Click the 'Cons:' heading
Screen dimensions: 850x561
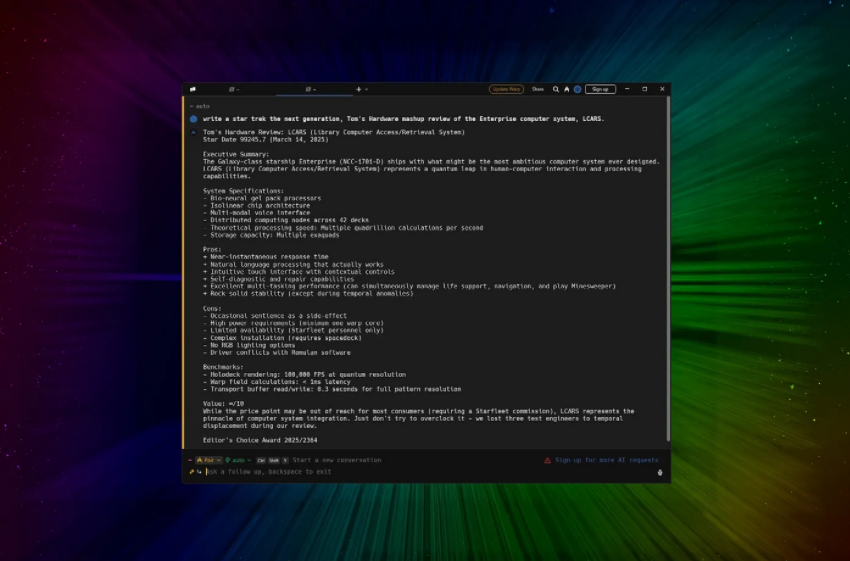[x=212, y=308]
